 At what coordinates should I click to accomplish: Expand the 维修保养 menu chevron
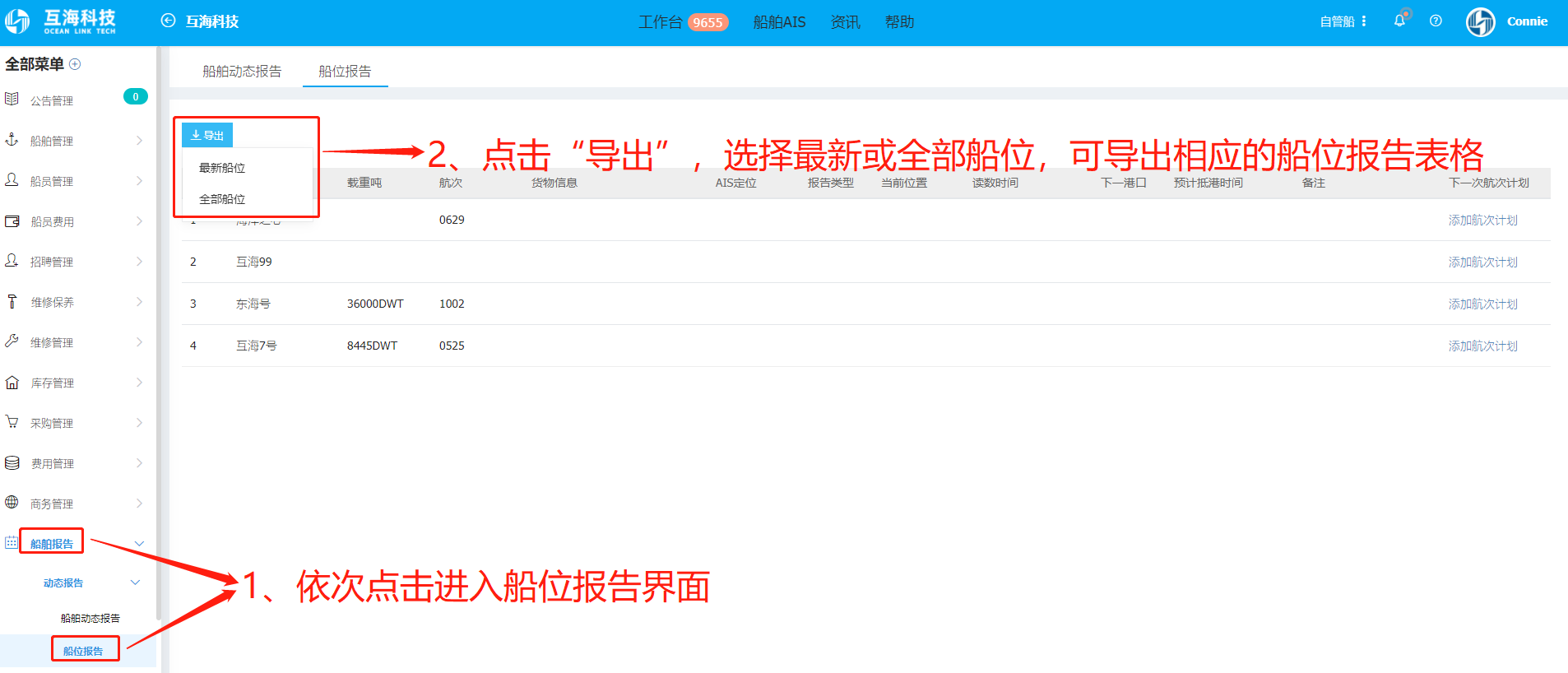(139, 302)
